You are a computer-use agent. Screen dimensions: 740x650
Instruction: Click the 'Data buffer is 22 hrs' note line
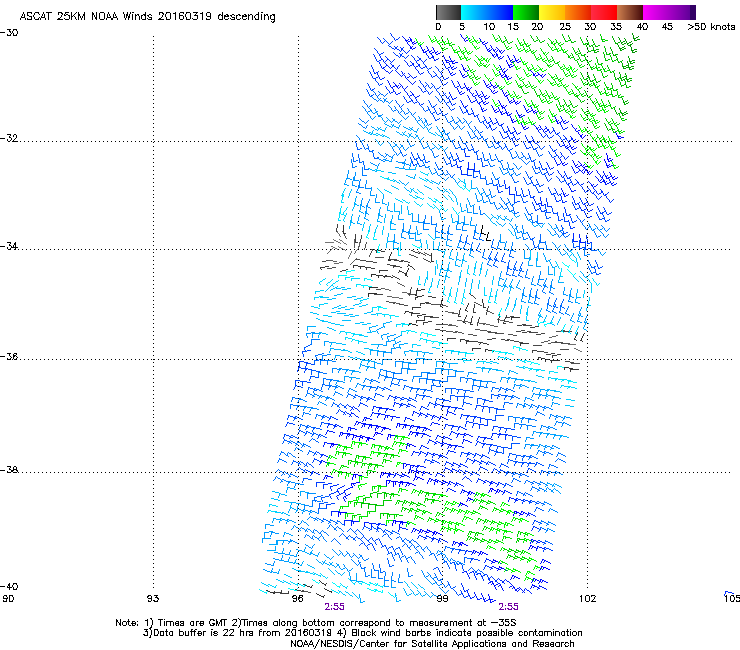[x=362, y=633]
